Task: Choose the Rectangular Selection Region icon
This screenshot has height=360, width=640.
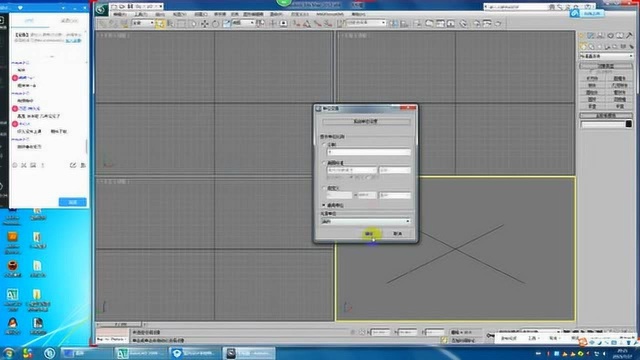Action: 181,24
